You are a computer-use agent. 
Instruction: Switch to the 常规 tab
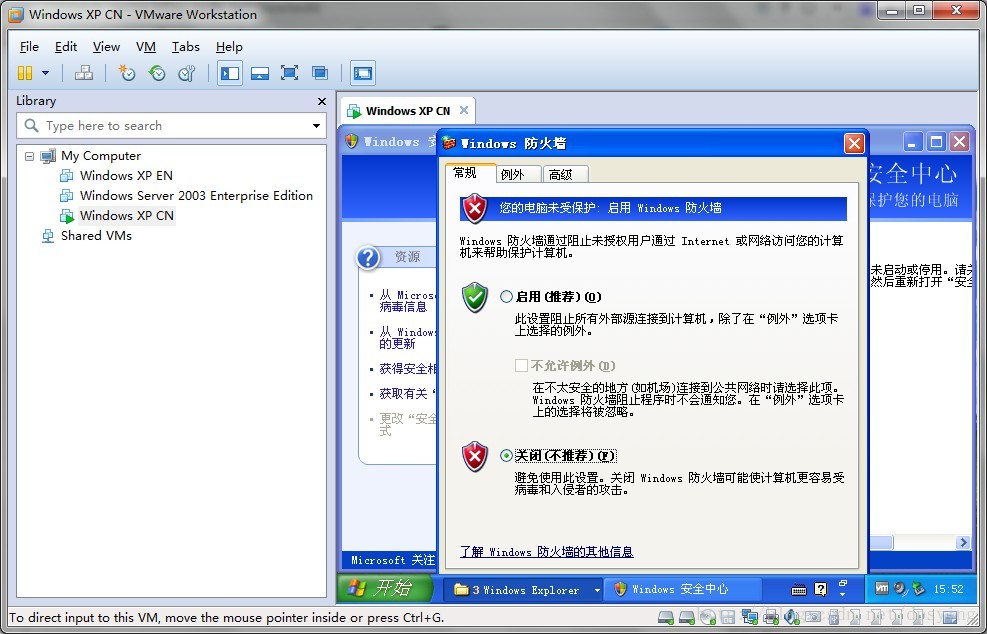[470, 173]
